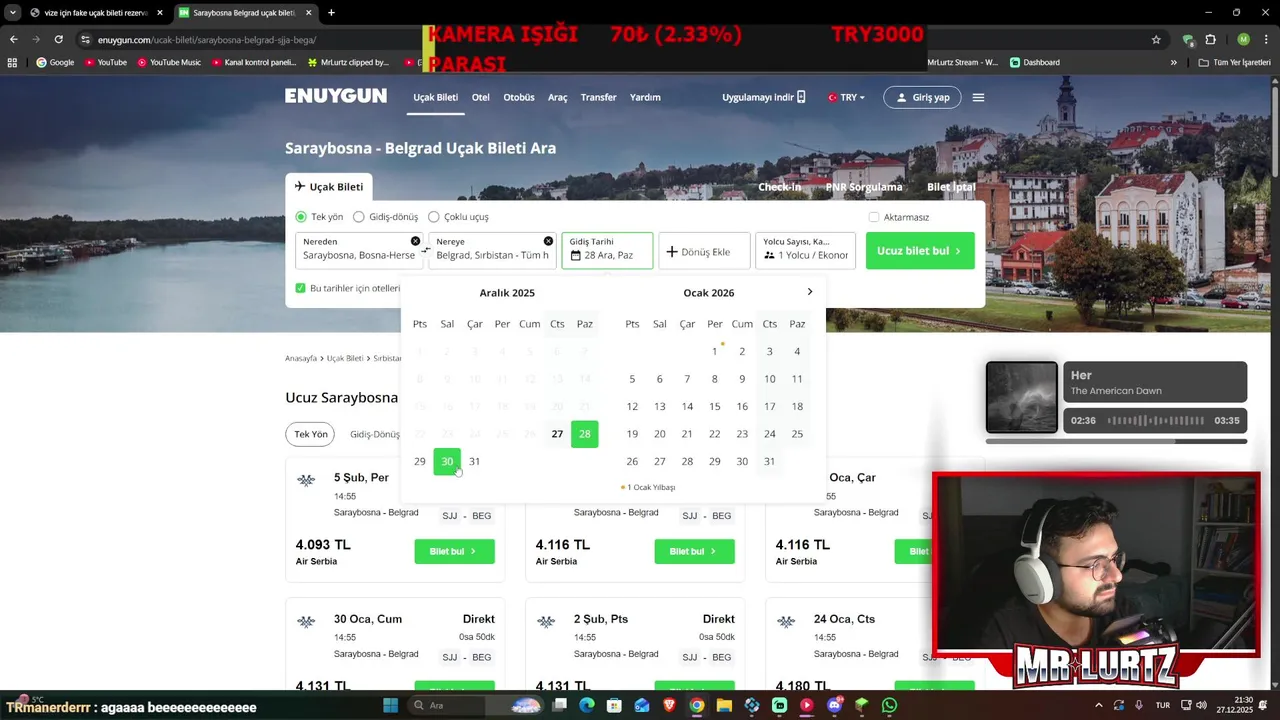Image resolution: width=1280 pixels, height=720 pixels.
Task: Click the ENUYGUN logo
Action: coord(335,96)
